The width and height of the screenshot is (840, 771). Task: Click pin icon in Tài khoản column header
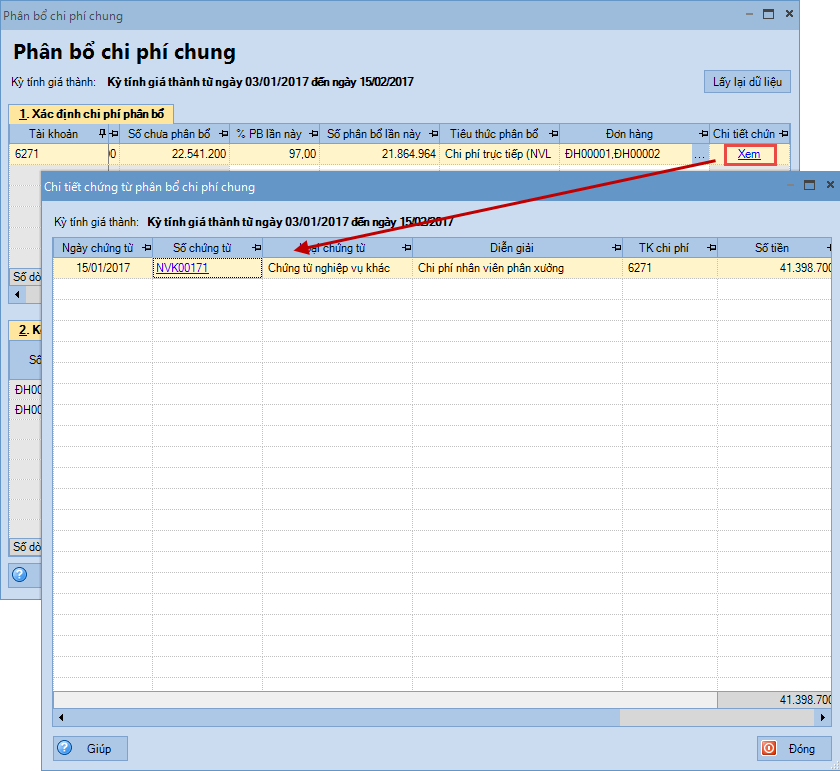click(x=102, y=134)
